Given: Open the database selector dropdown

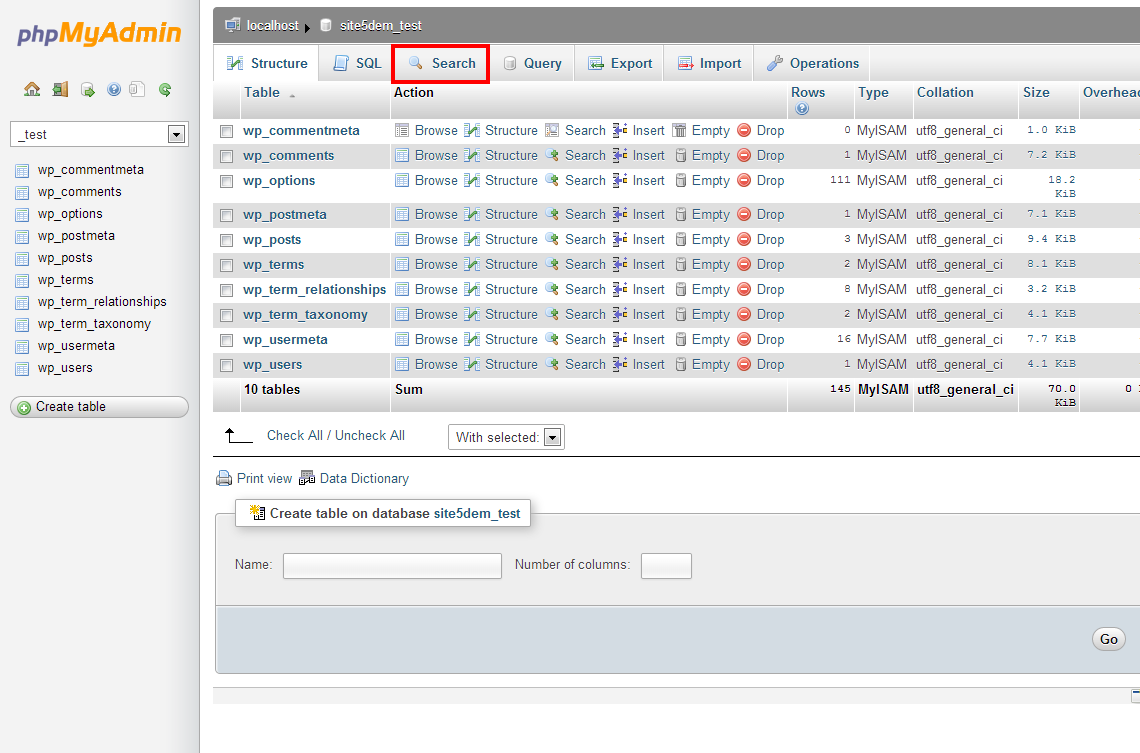Looking at the screenshot, I should click(100, 134).
